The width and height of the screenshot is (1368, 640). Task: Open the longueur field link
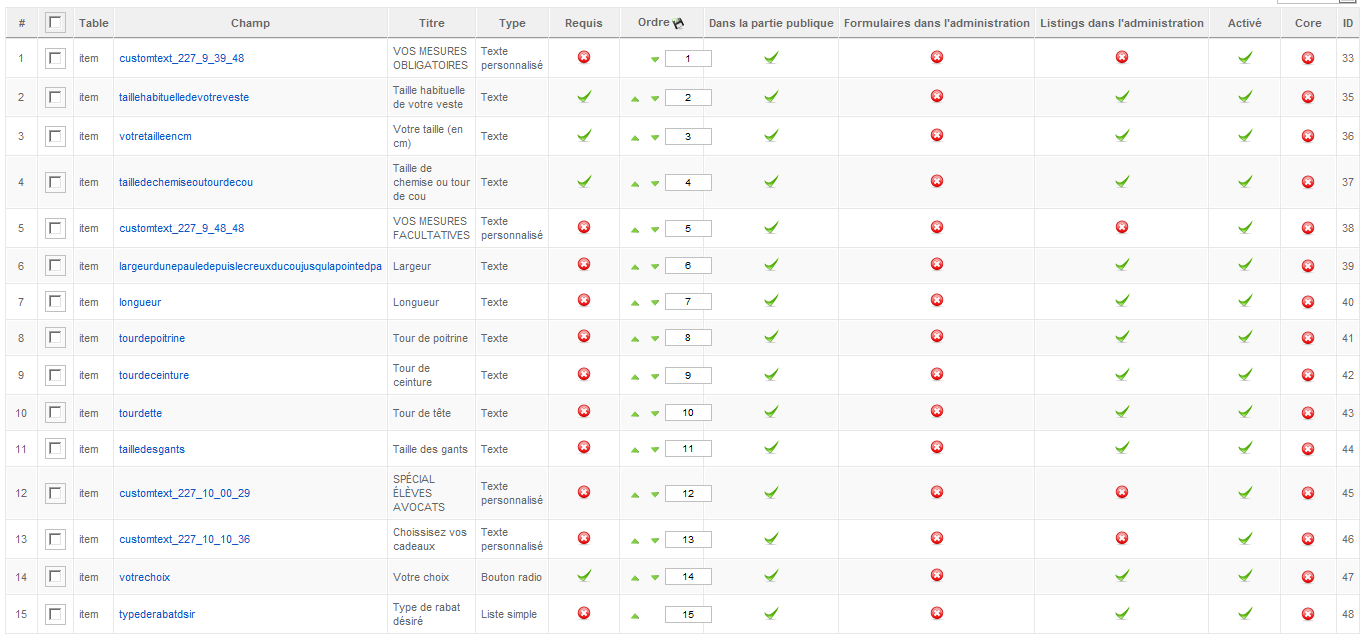pos(140,302)
